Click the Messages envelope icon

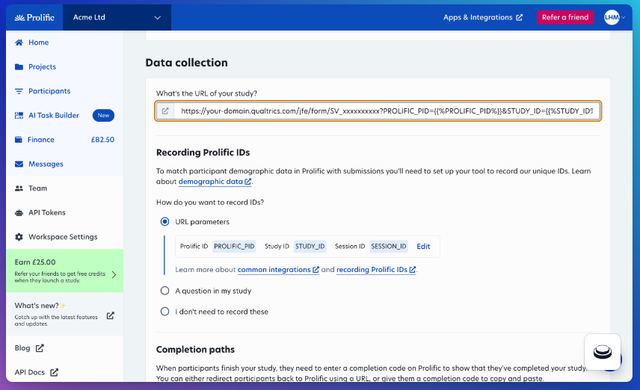(x=19, y=164)
